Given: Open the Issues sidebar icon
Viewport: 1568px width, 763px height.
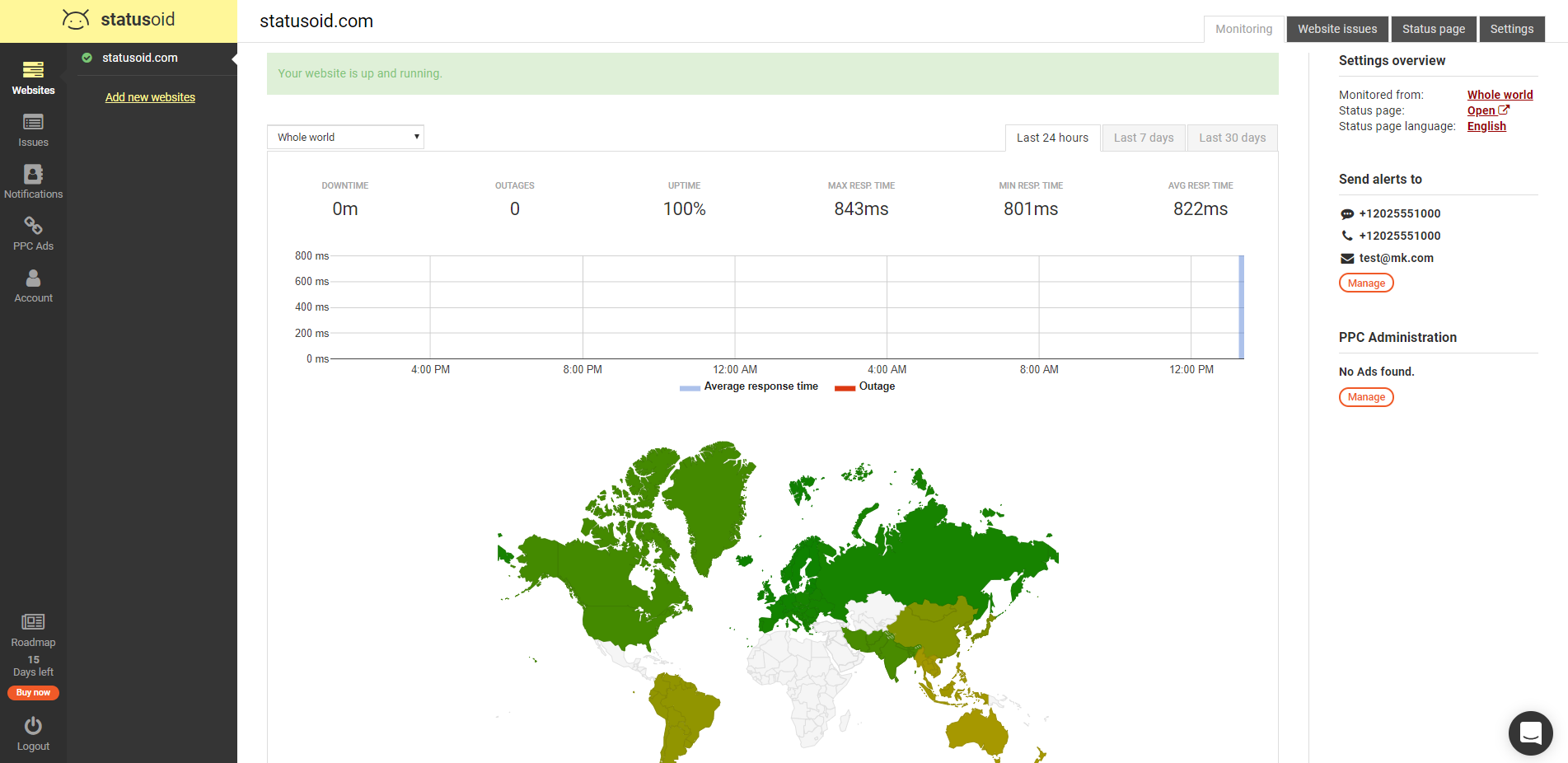Looking at the screenshot, I should tap(33, 123).
